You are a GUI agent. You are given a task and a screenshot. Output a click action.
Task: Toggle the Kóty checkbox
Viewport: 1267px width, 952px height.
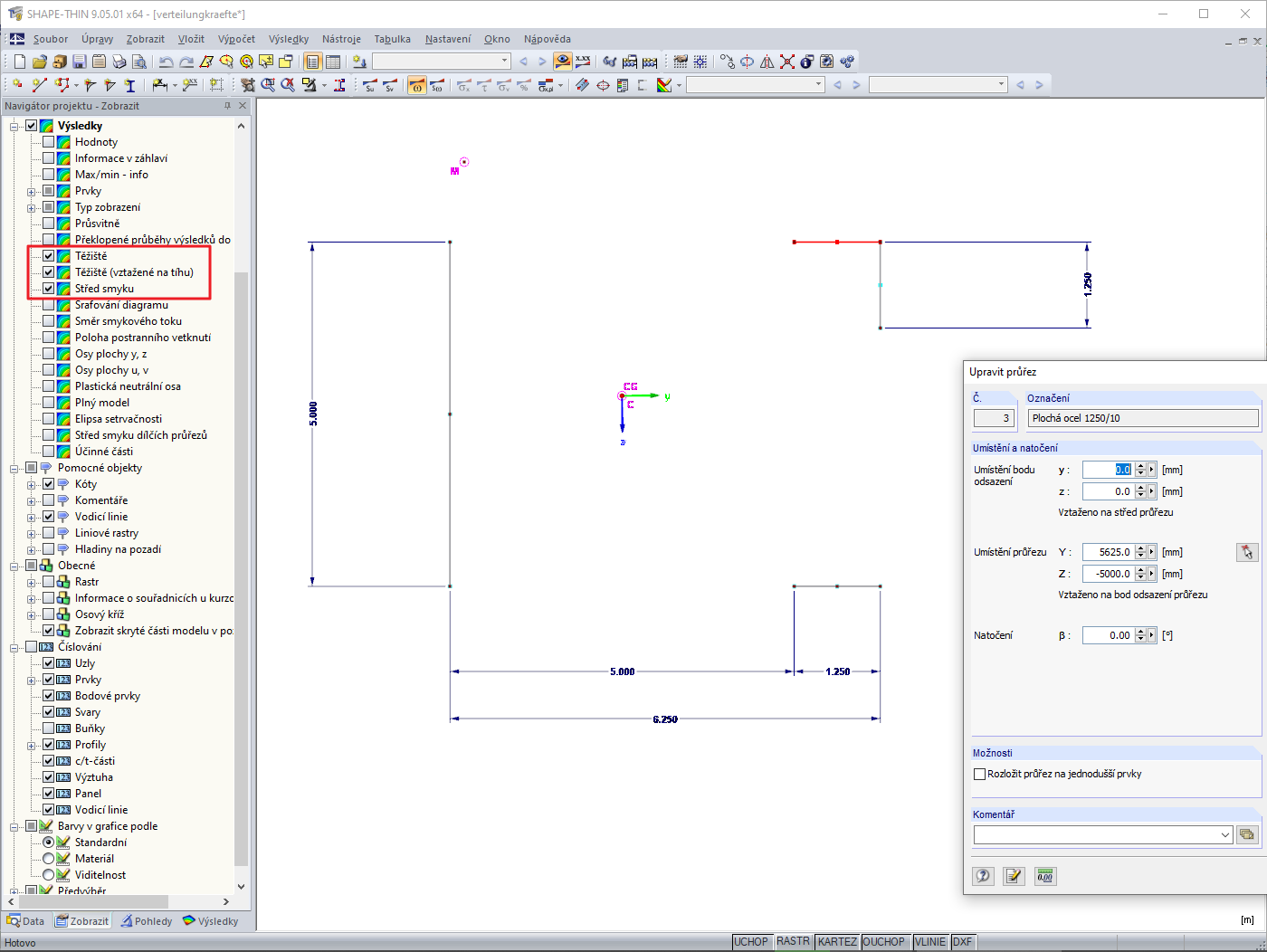[x=49, y=484]
